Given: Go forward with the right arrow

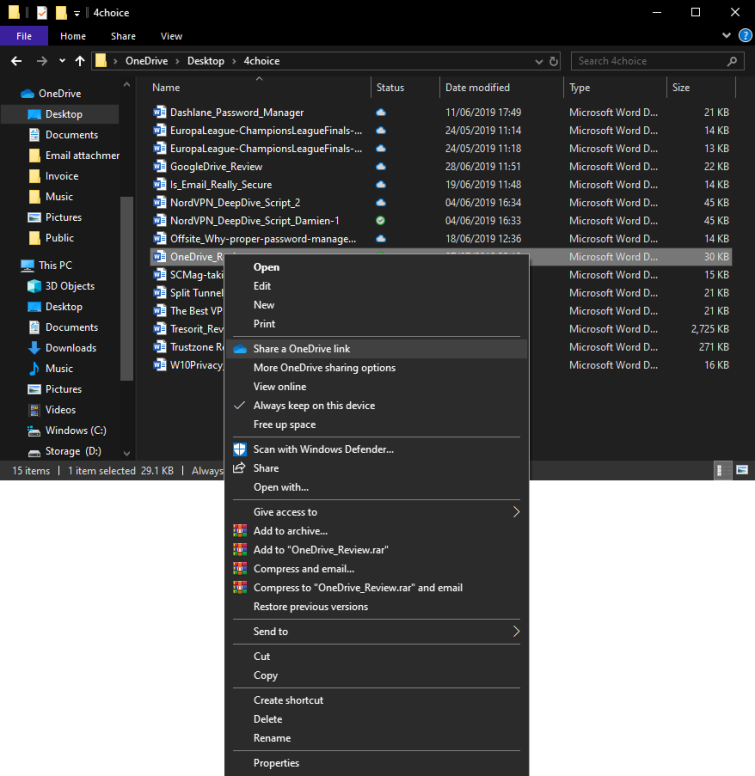Looking at the screenshot, I should 42,61.
